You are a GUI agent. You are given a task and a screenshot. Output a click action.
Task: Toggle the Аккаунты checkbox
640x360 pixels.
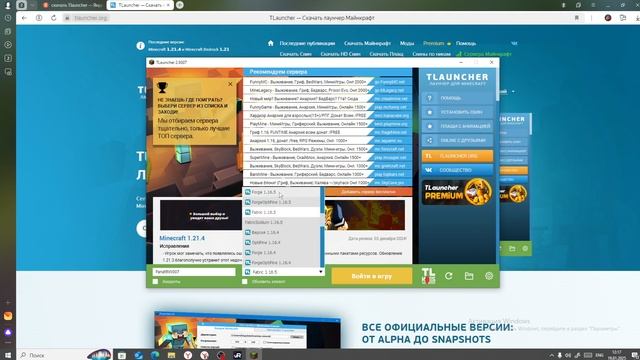(x=155, y=282)
